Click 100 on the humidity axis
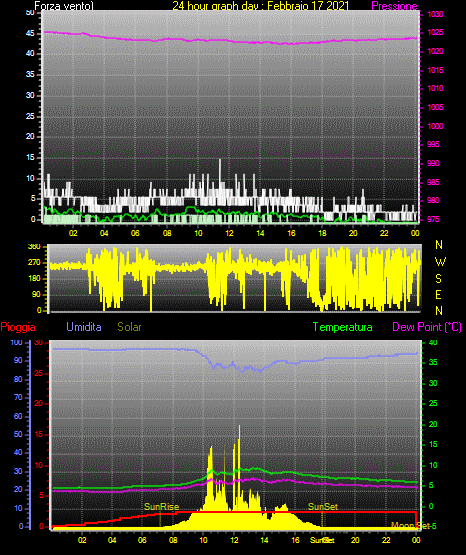466x555 pixels. pyautogui.click(x=16, y=342)
